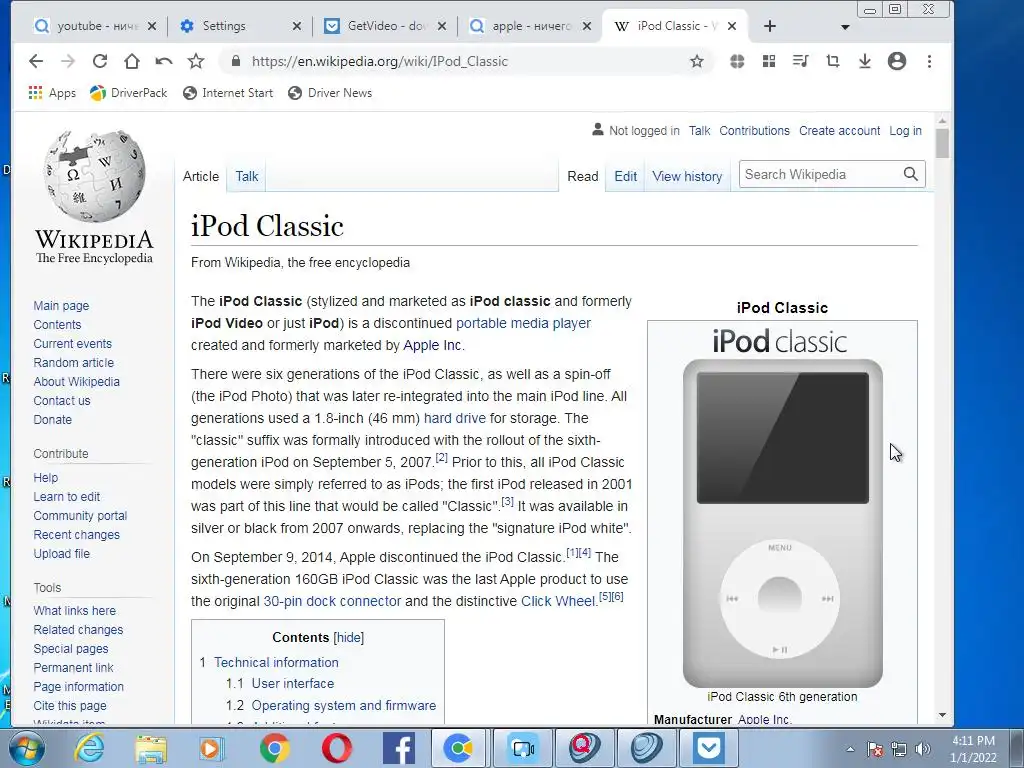Screen dimensions: 1024x768
Task: Bookmark page with star inside address bar
Action: click(697, 61)
